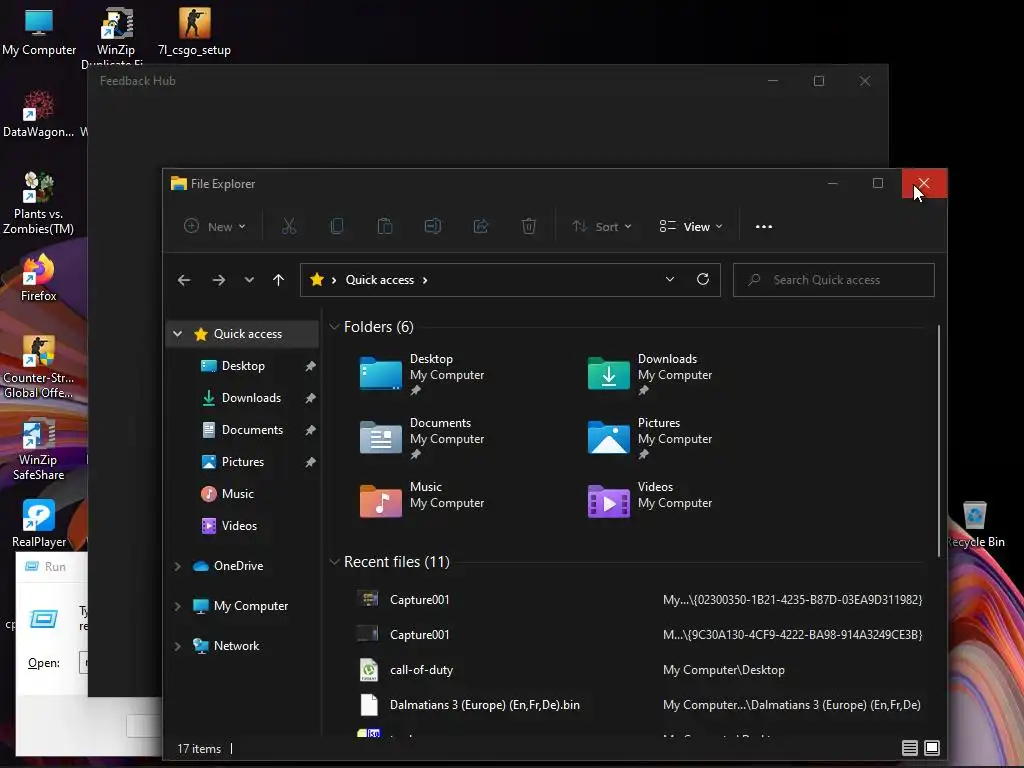This screenshot has height=768, width=1024.
Task: Open the Videos folder tile
Action: pyautogui.click(x=650, y=501)
